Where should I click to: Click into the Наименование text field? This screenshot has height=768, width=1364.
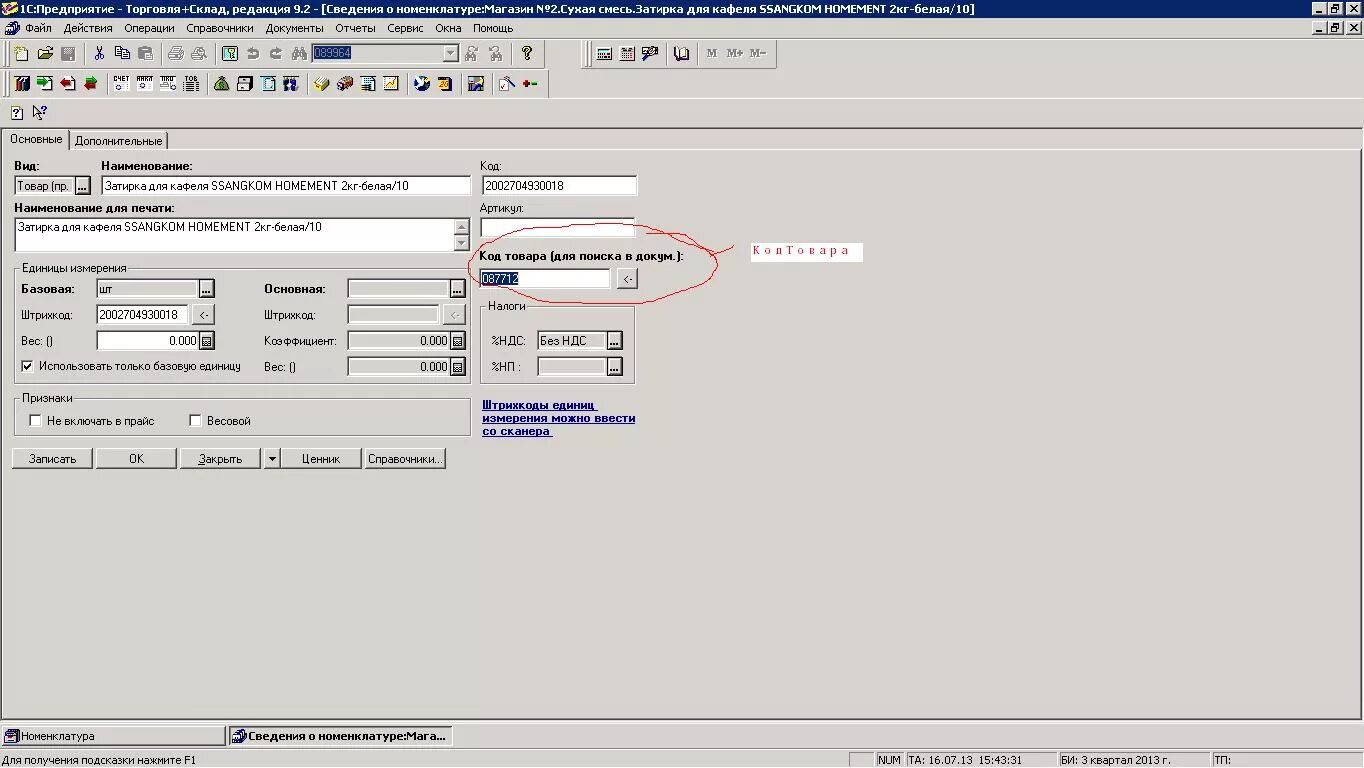point(286,186)
